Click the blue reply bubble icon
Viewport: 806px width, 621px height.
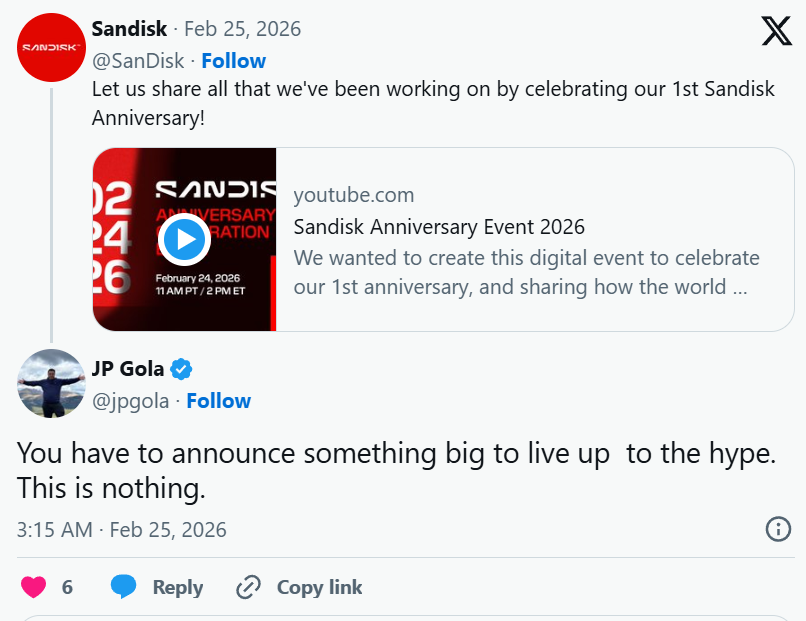(123, 587)
